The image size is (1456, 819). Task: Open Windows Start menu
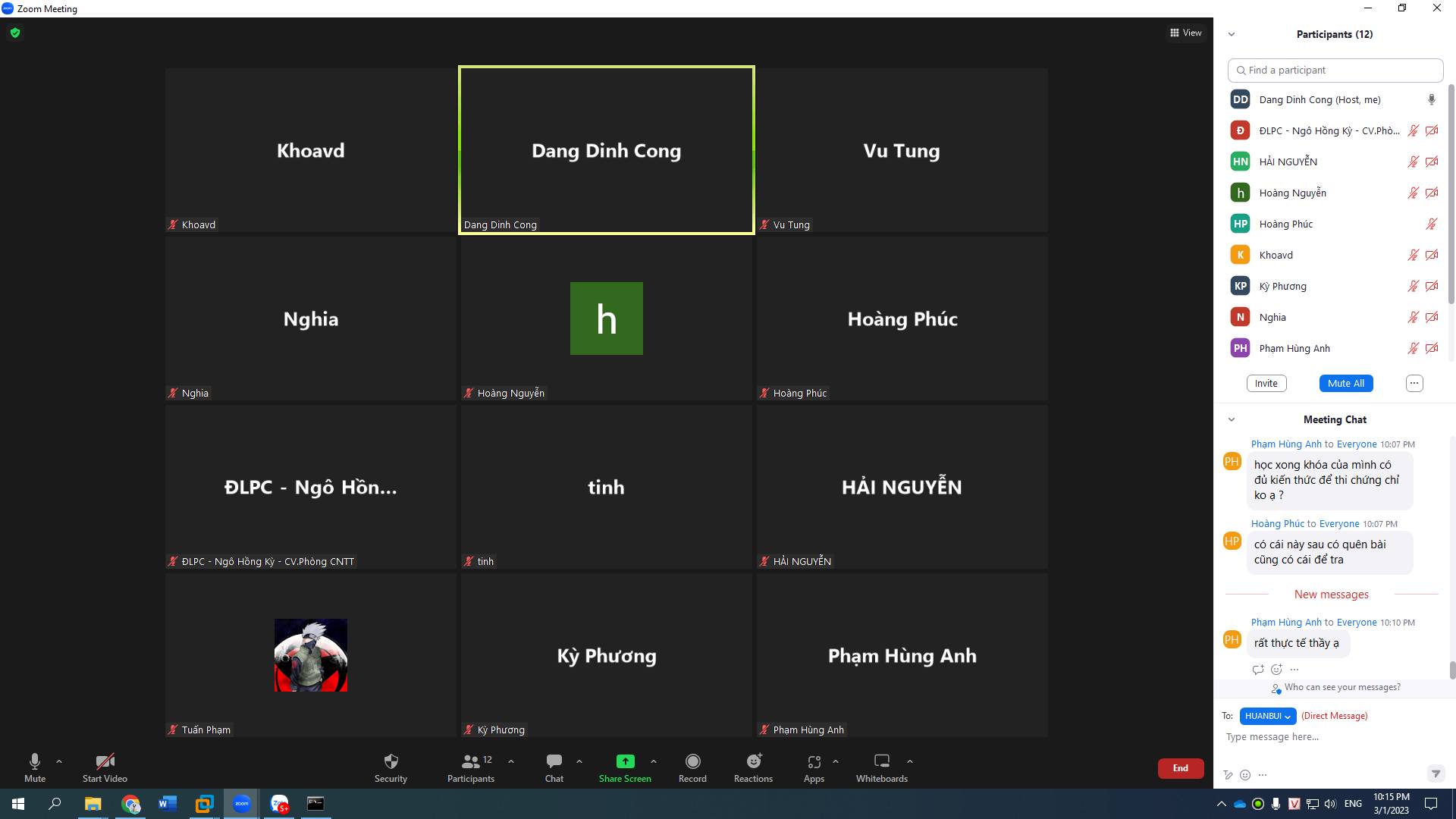18,804
